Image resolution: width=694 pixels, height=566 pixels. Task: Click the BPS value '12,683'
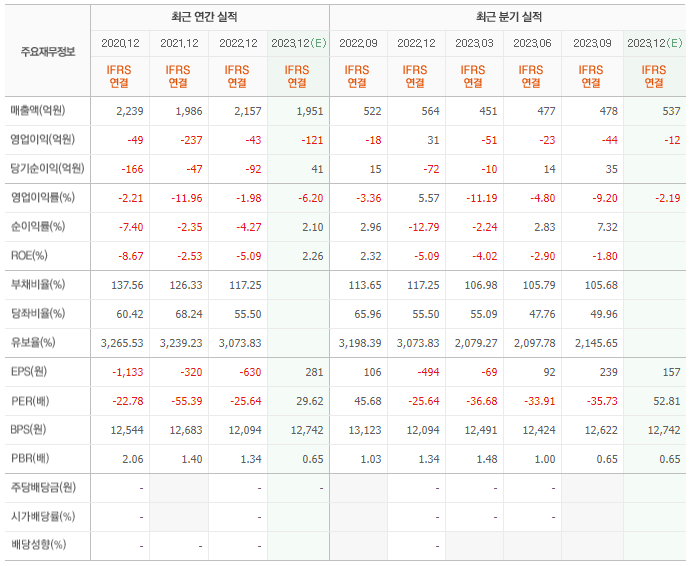(186, 431)
